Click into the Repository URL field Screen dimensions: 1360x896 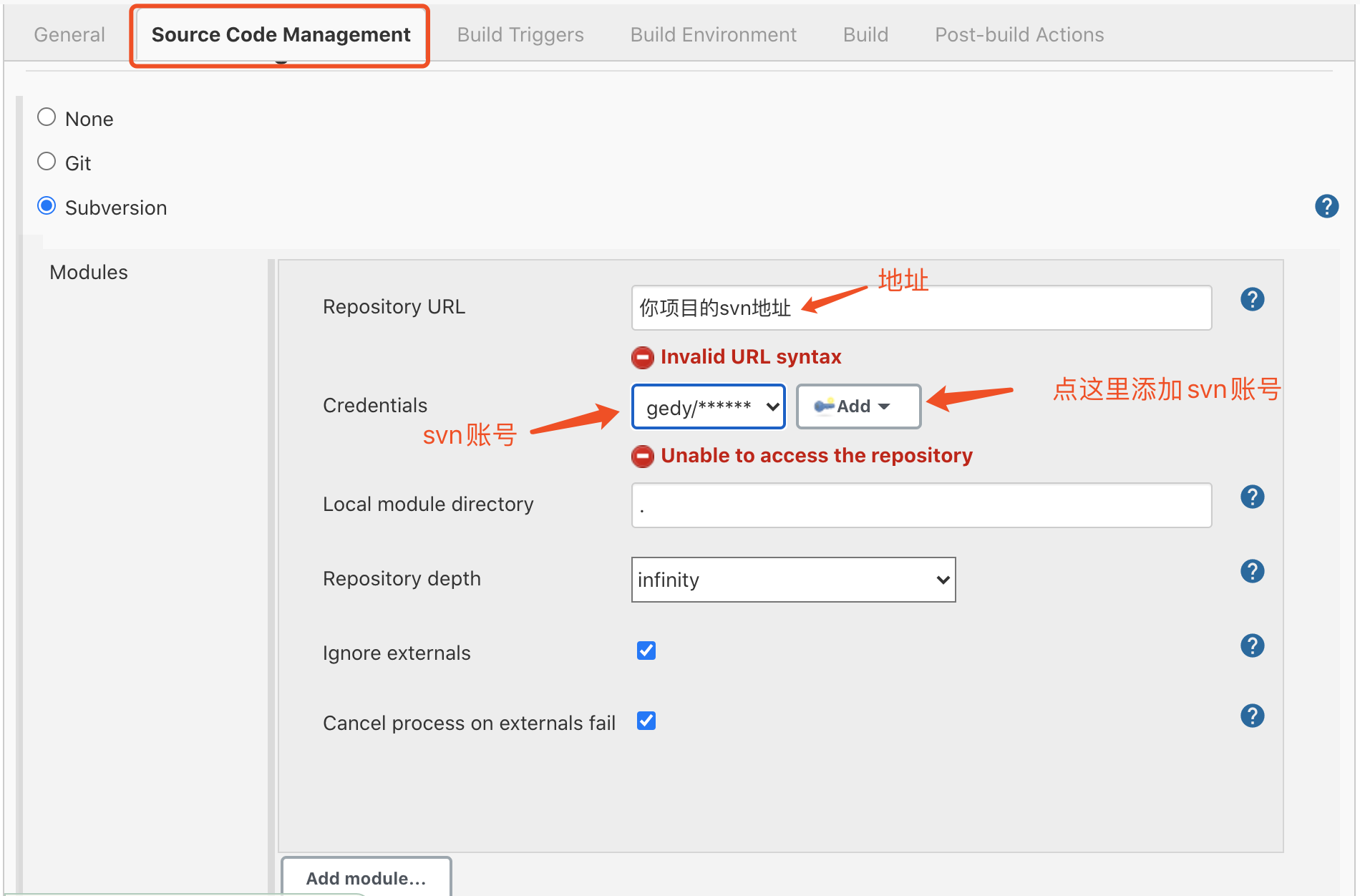click(921, 308)
